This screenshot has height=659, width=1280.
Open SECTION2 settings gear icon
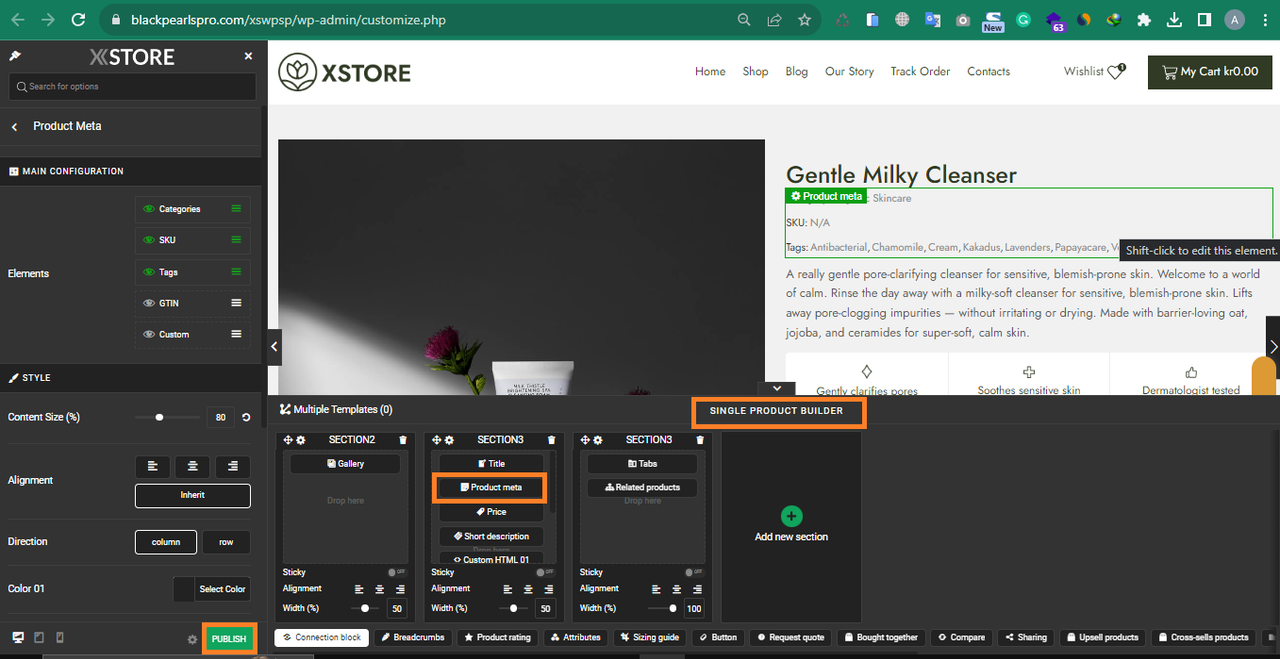point(301,440)
